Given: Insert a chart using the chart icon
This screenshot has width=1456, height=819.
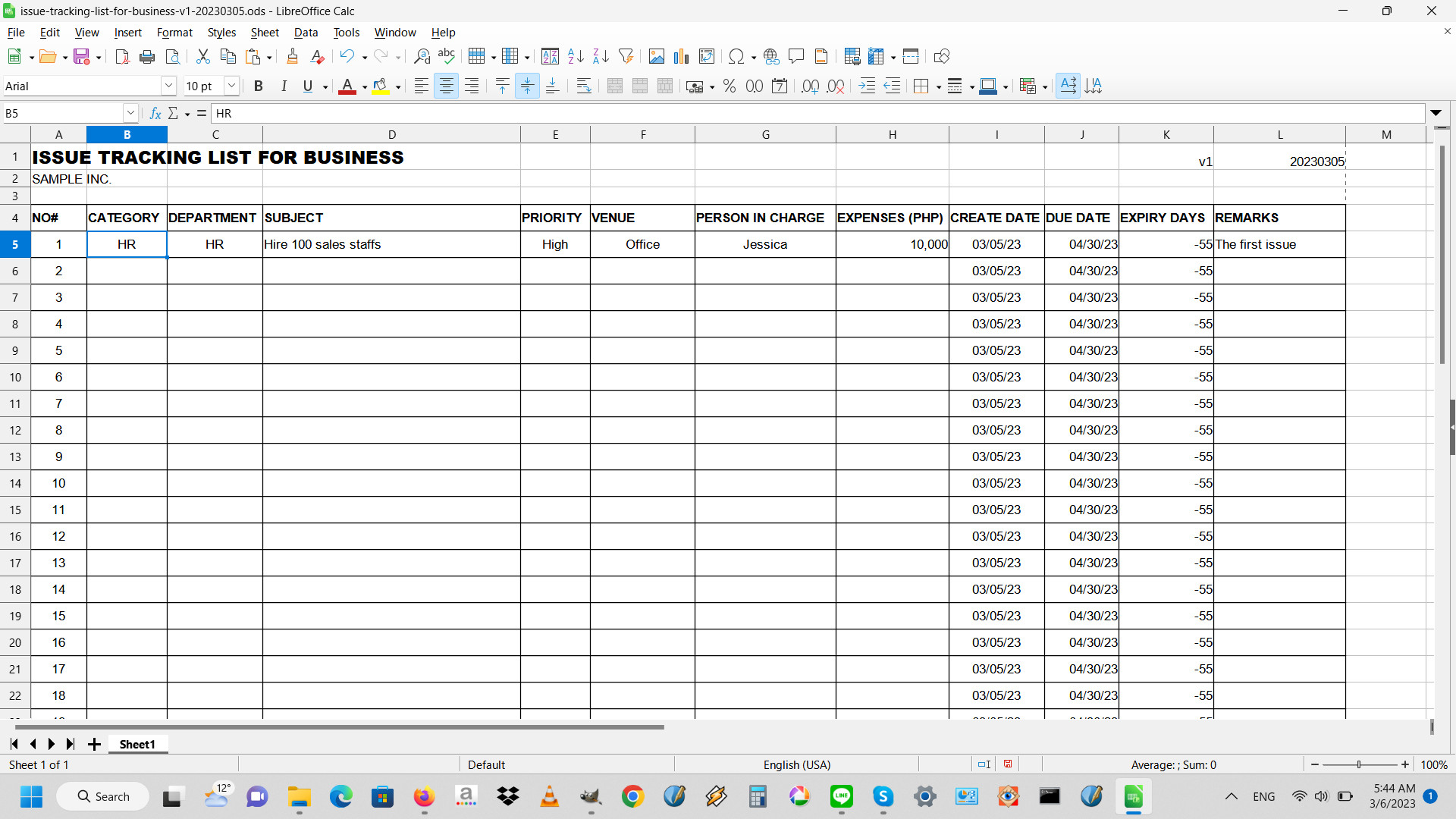Looking at the screenshot, I should (x=681, y=56).
